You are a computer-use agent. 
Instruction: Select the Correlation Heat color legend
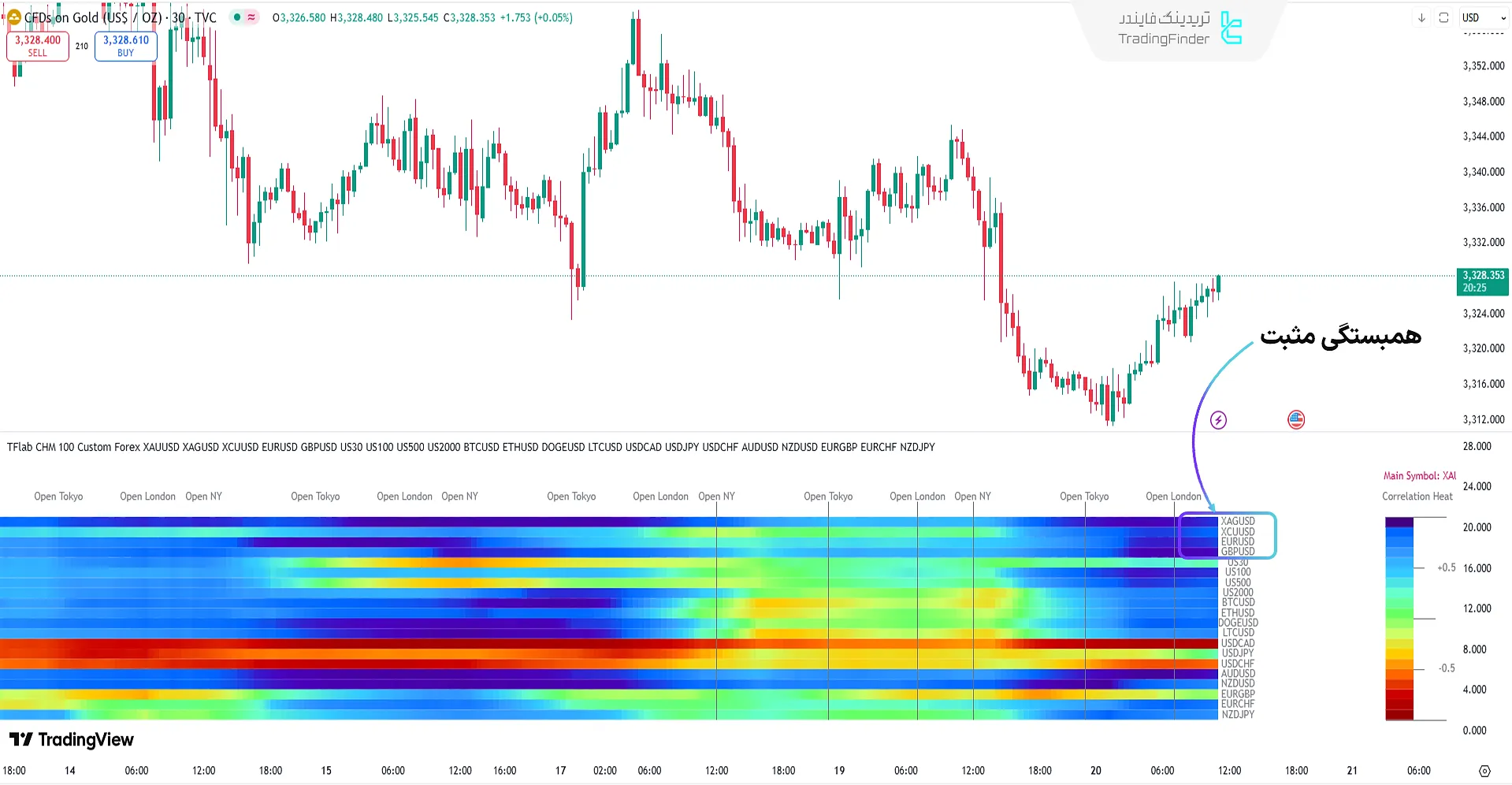coord(1417,497)
